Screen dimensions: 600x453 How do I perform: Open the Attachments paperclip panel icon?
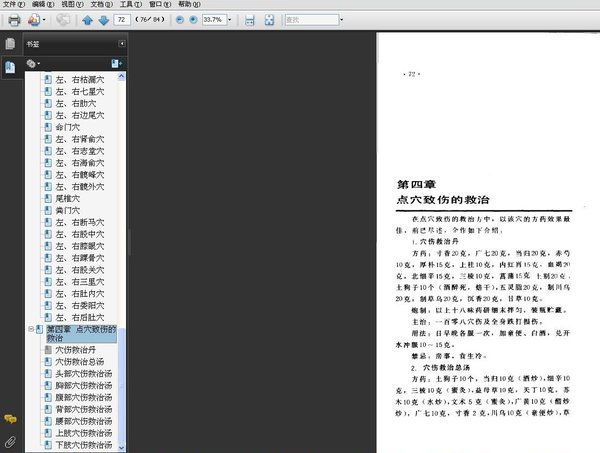point(10,442)
